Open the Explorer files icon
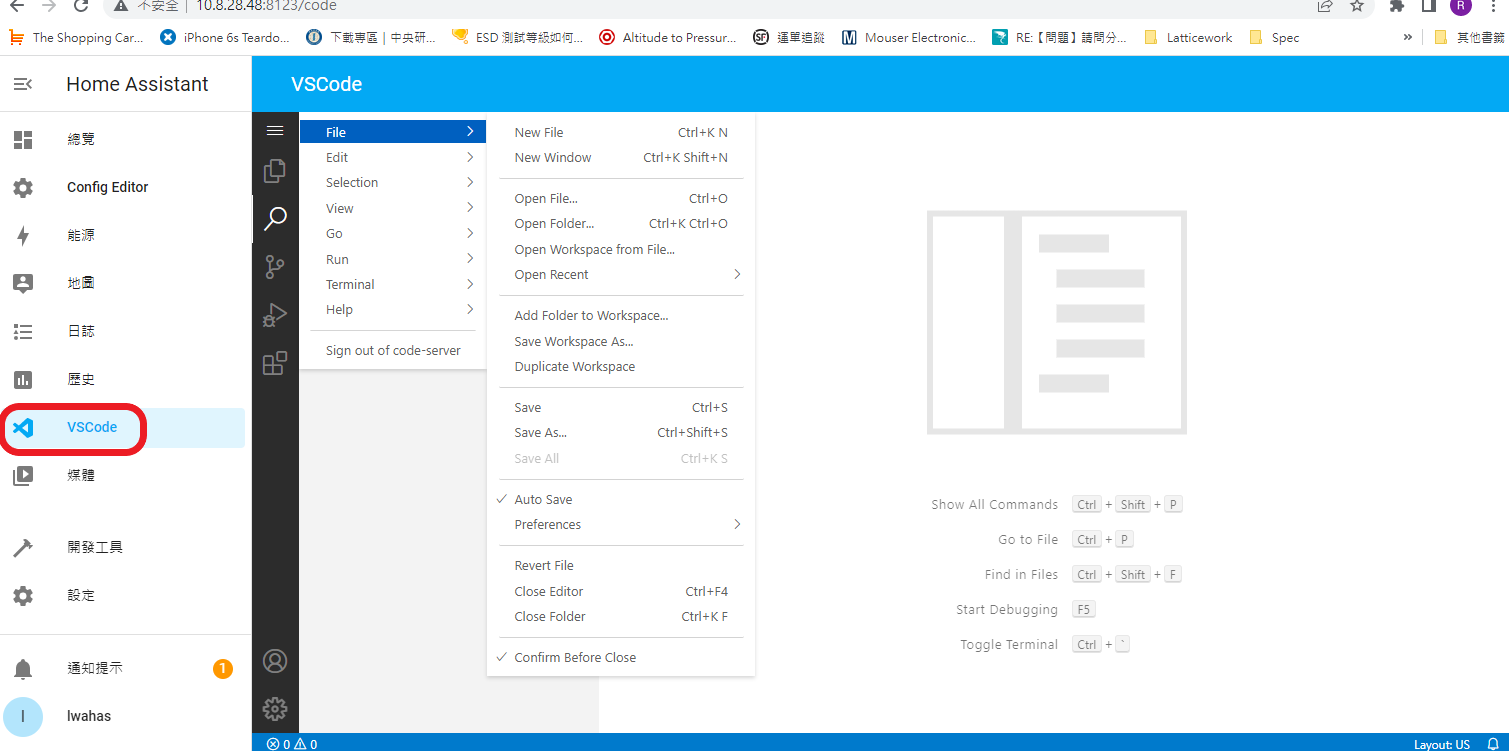The height and width of the screenshot is (751, 1509). click(275, 171)
